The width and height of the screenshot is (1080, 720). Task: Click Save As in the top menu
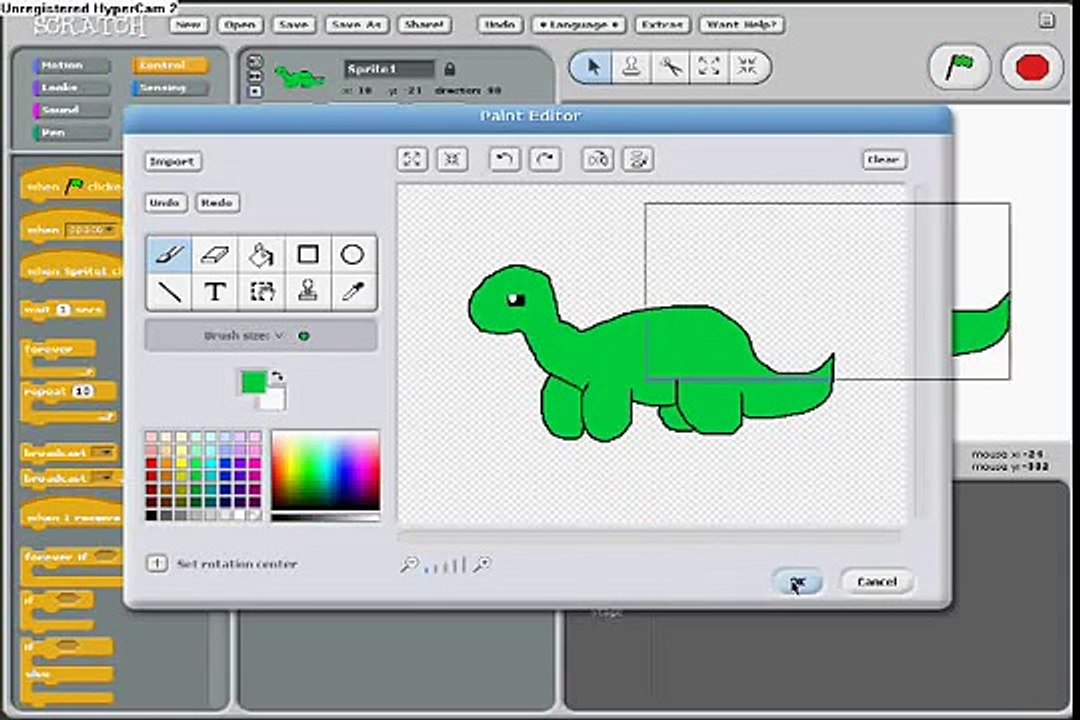pyautogui.click(x=356, y=25)
